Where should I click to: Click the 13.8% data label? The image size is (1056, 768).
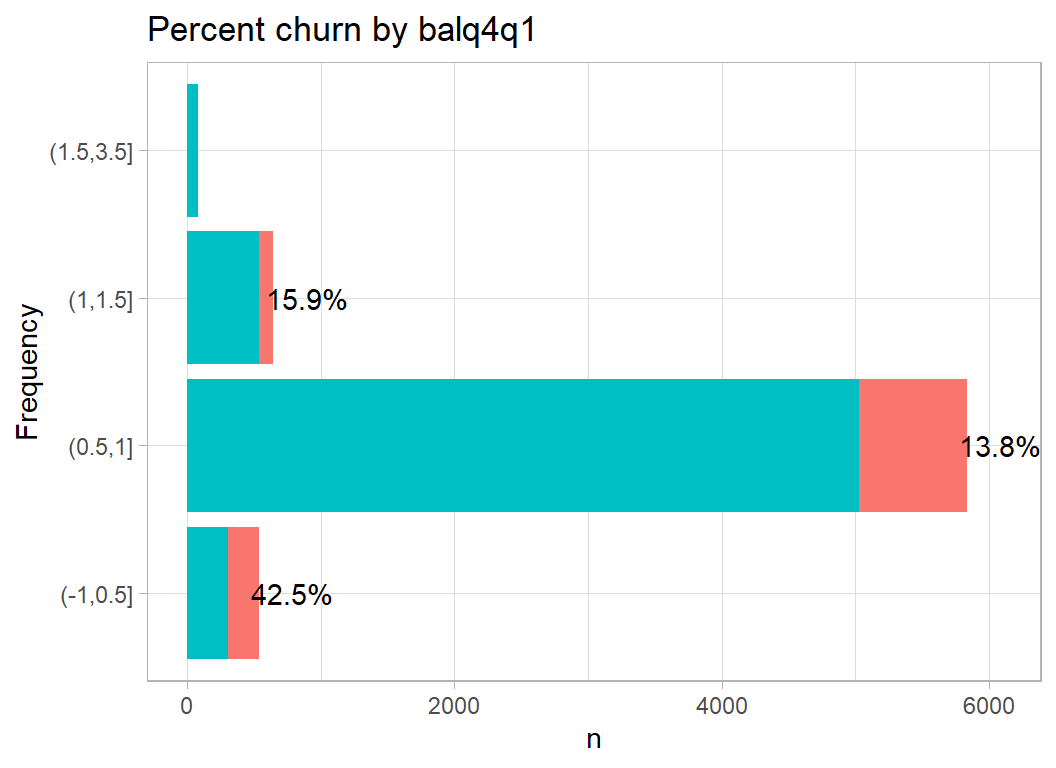click(x=1000, y=447)
